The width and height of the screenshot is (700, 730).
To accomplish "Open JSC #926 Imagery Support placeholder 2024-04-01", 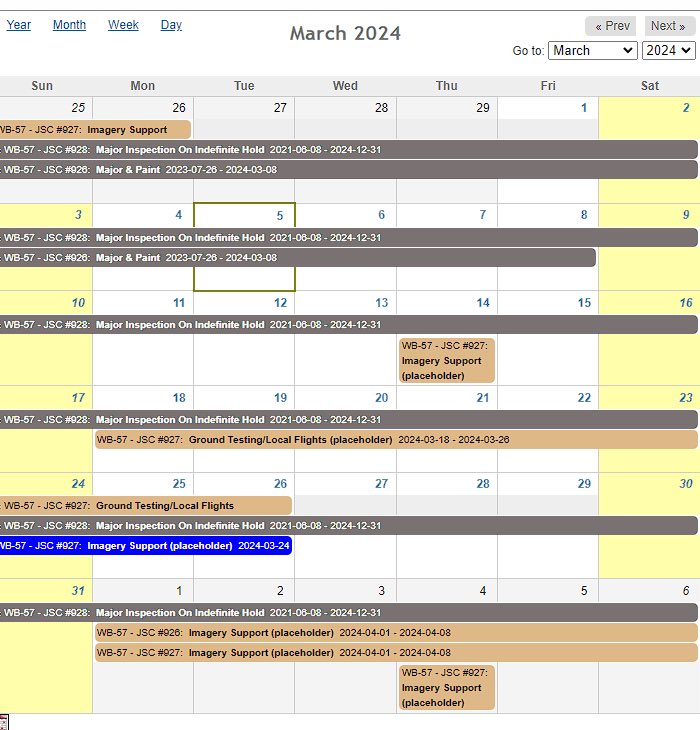I will coord(396,633).
